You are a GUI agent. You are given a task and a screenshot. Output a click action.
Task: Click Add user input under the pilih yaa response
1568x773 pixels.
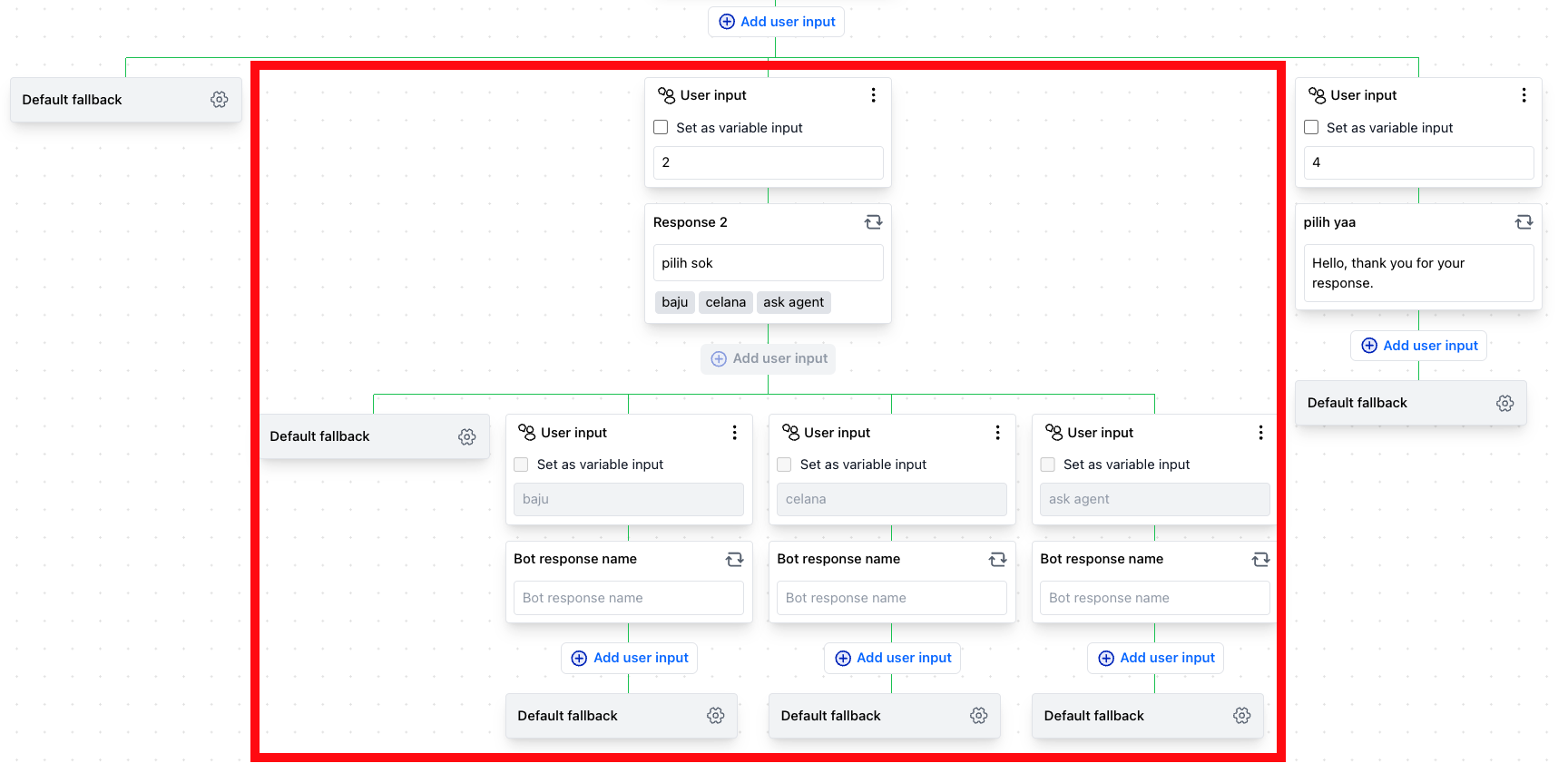1418,346
